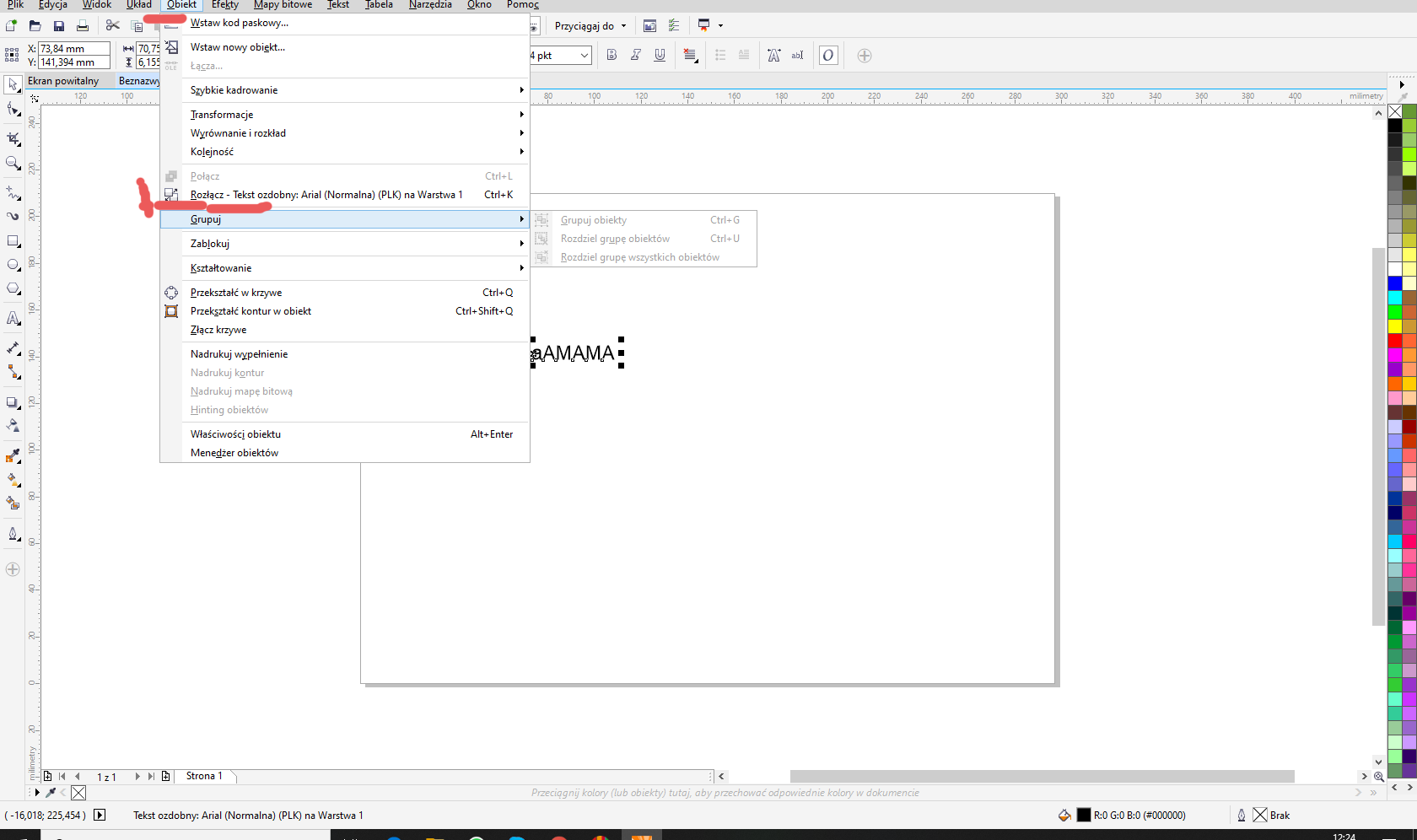Select the Text tool in toolbox

(13, 319)
